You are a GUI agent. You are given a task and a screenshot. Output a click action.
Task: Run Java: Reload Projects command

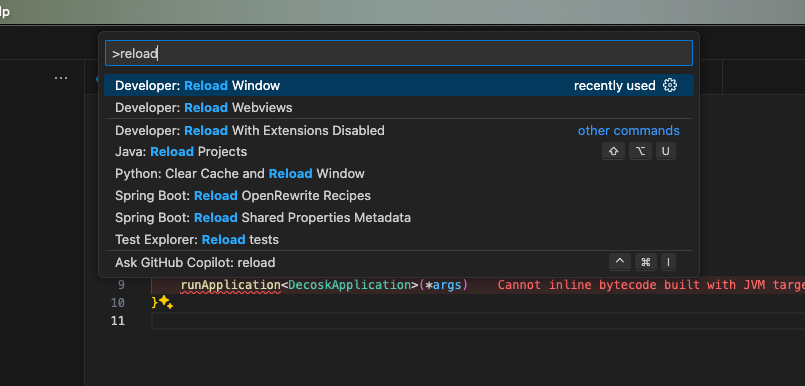398,152
